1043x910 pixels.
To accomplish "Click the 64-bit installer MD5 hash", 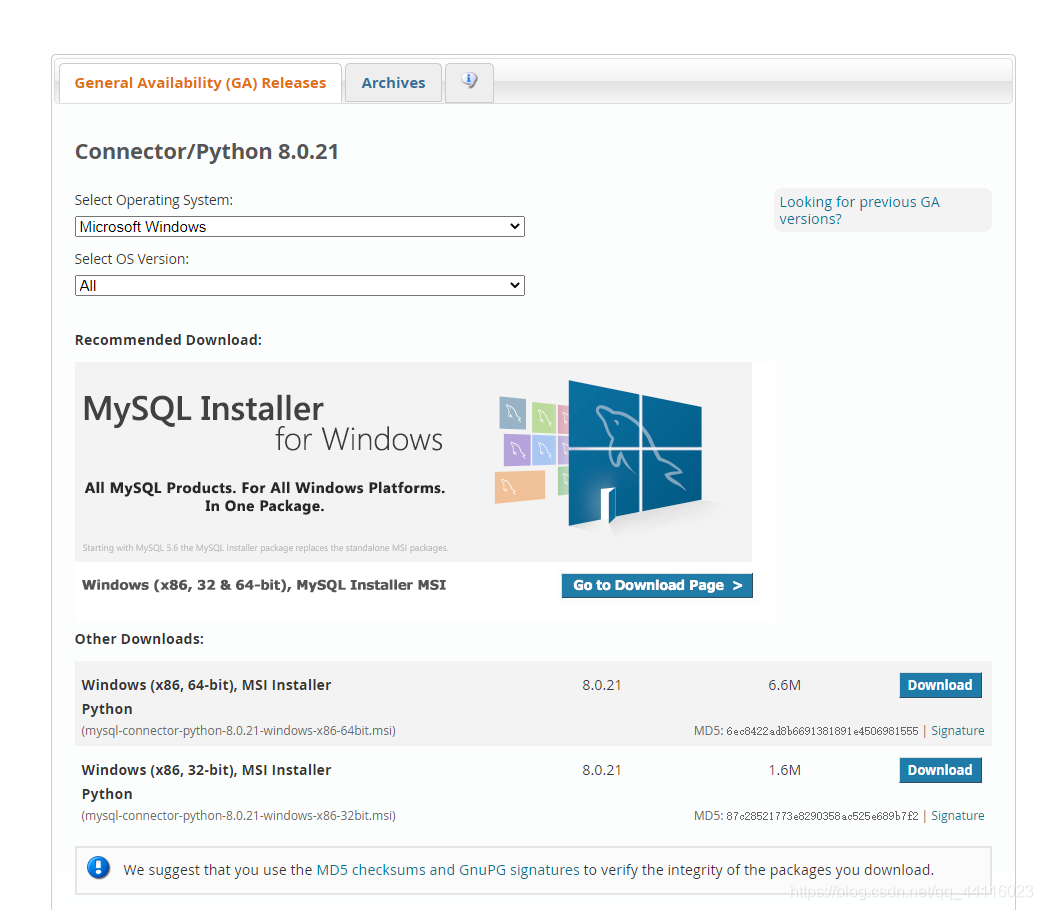I will pyautogui.click(x=822, y=731).
